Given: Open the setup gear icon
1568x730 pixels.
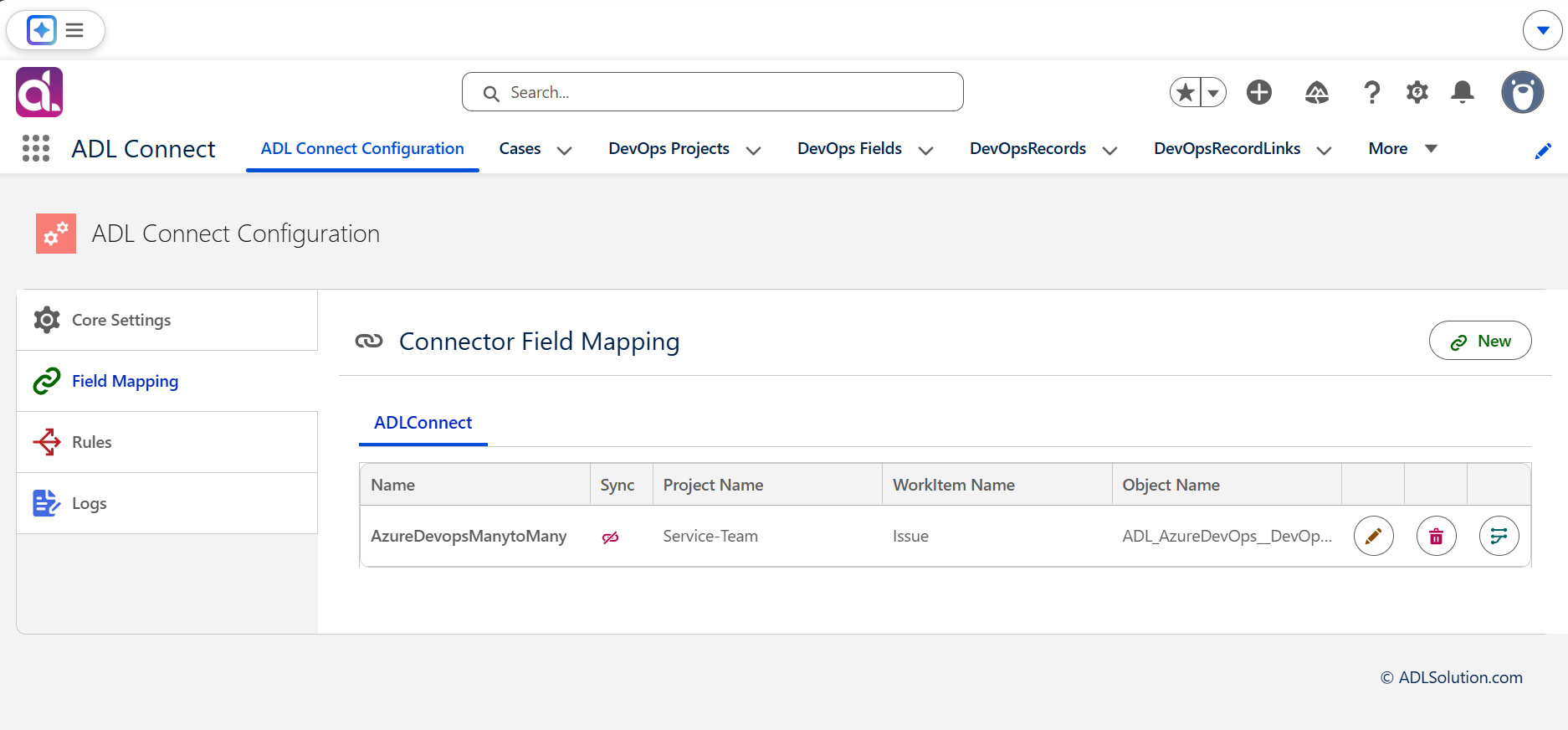Looking at the screenshot, I should 1417,92.
